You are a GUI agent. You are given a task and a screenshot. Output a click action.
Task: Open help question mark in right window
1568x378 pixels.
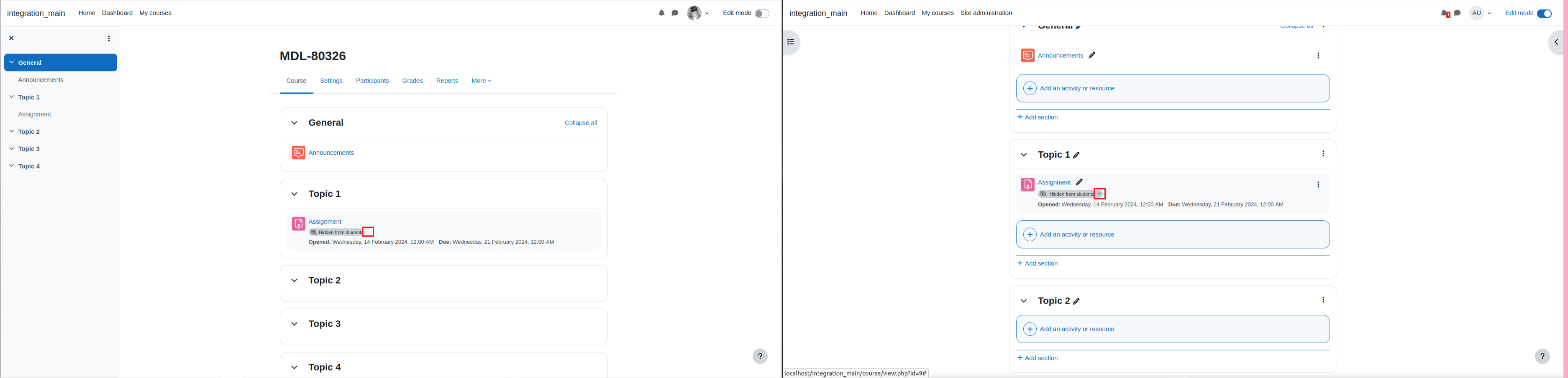(x=1542, y=357)
